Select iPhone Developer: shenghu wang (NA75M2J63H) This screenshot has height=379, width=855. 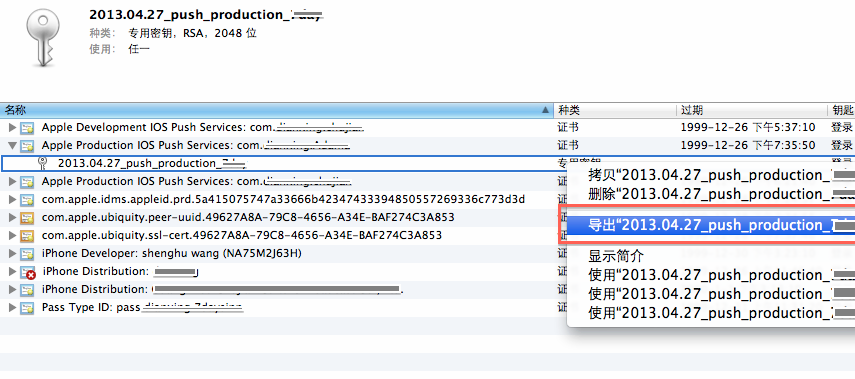[x=171, y=253]
